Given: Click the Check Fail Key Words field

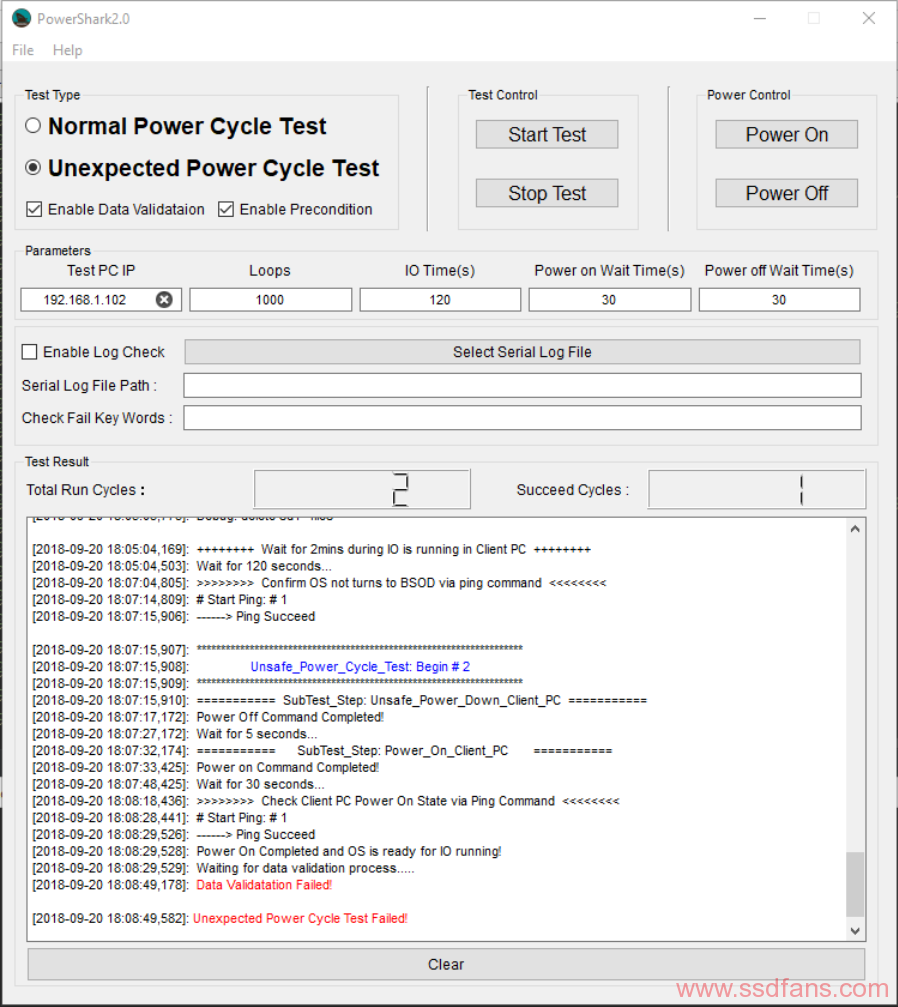Looking at the screenshot, I should click(522, 417).
